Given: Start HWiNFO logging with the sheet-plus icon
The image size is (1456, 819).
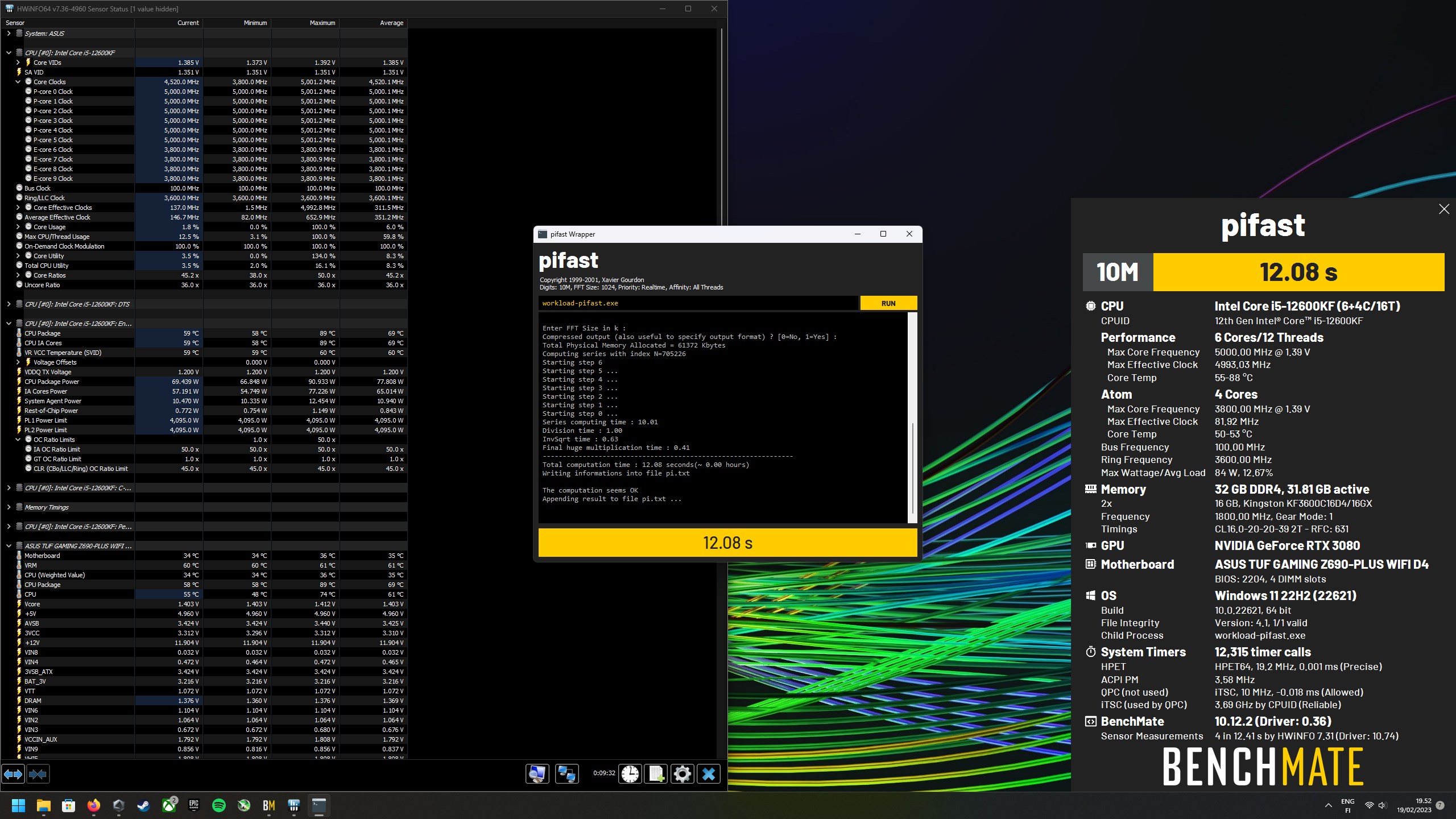Looking at the screenshot, I should 656,773.
